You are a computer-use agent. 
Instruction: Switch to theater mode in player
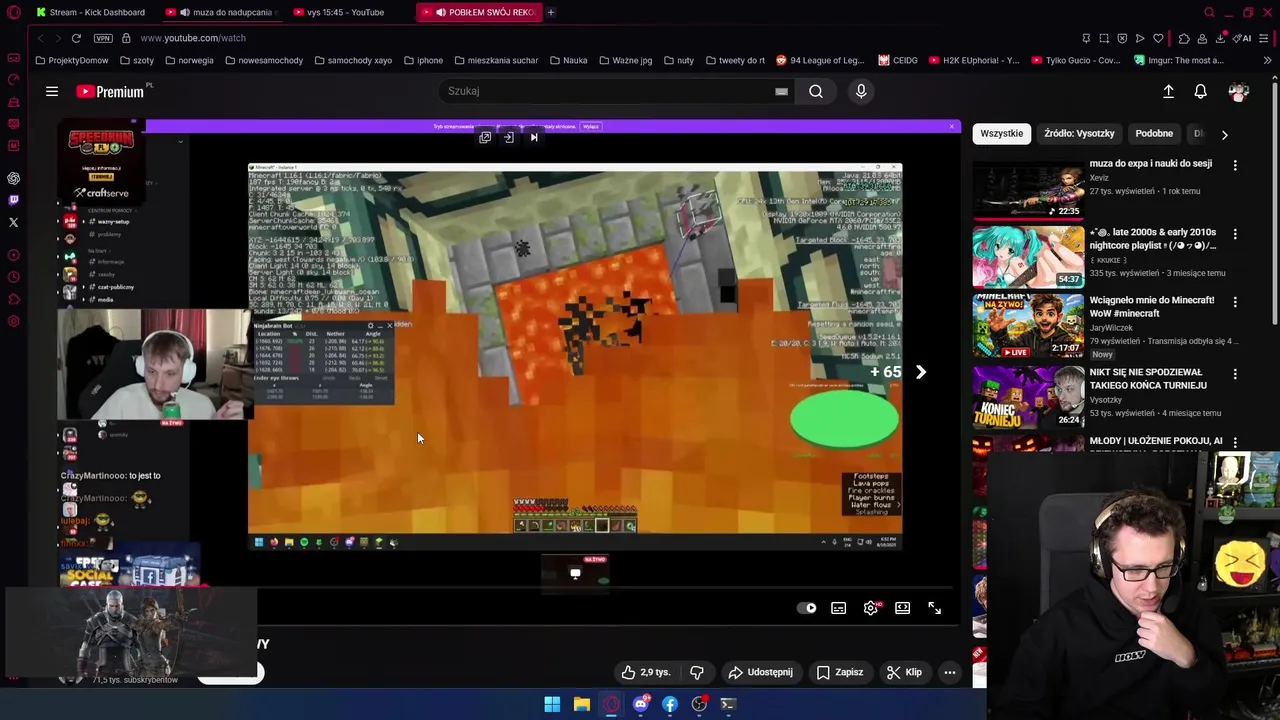tap(903, 608)
